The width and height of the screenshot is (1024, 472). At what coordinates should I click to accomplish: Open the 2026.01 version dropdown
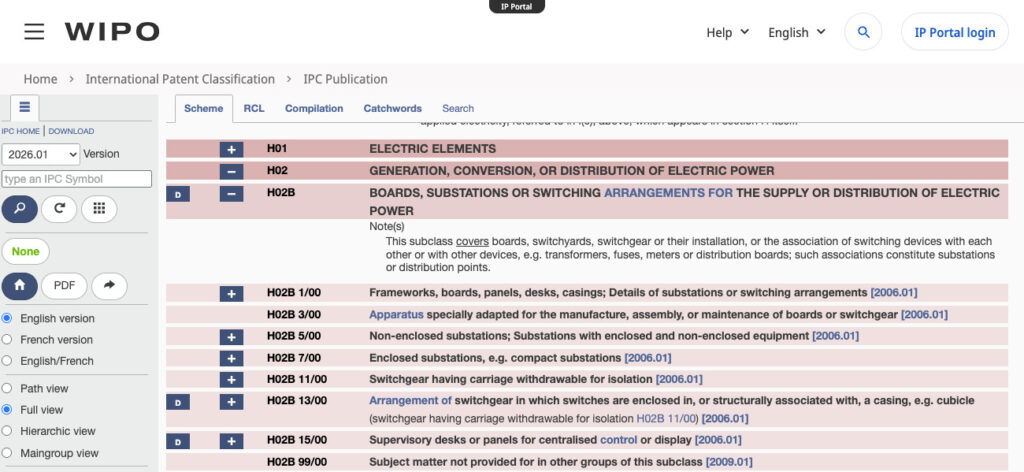click(x=40, y=154)
